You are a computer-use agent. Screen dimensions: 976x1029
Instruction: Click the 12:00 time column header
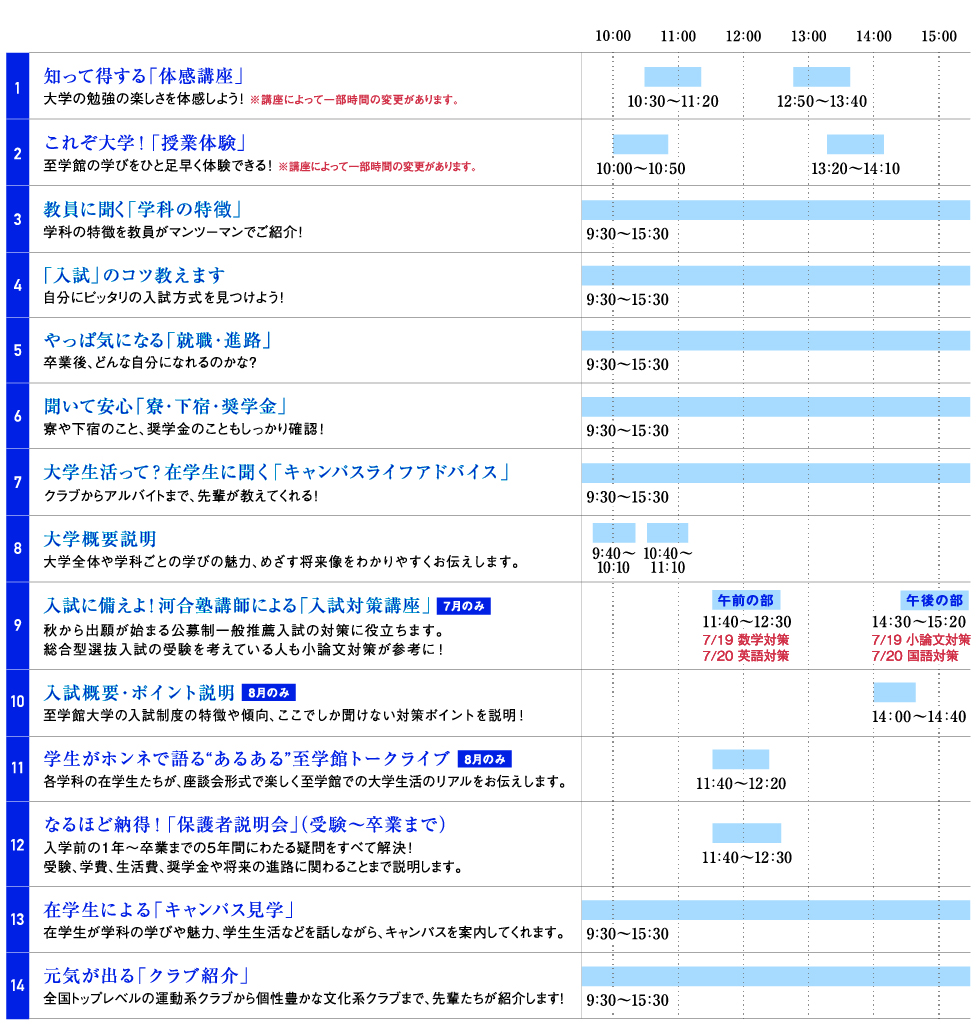click(743, 36)
